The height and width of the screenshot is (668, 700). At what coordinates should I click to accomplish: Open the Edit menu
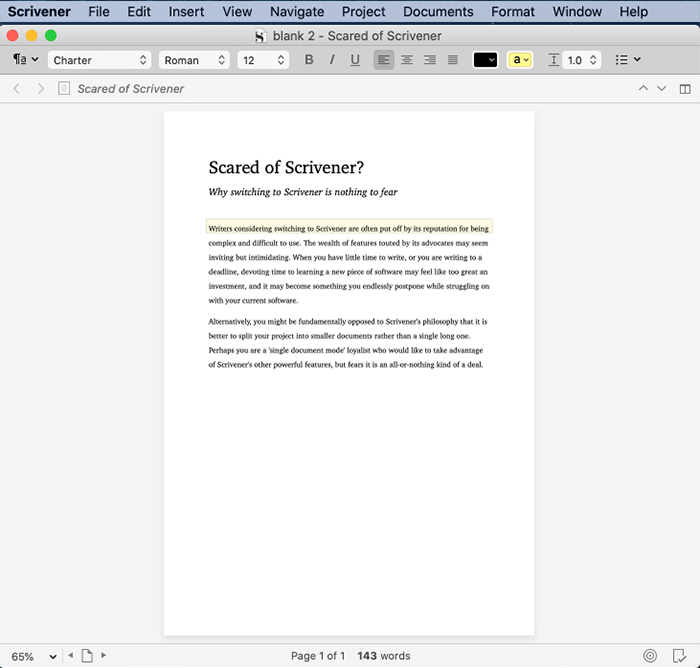(139, 11)
